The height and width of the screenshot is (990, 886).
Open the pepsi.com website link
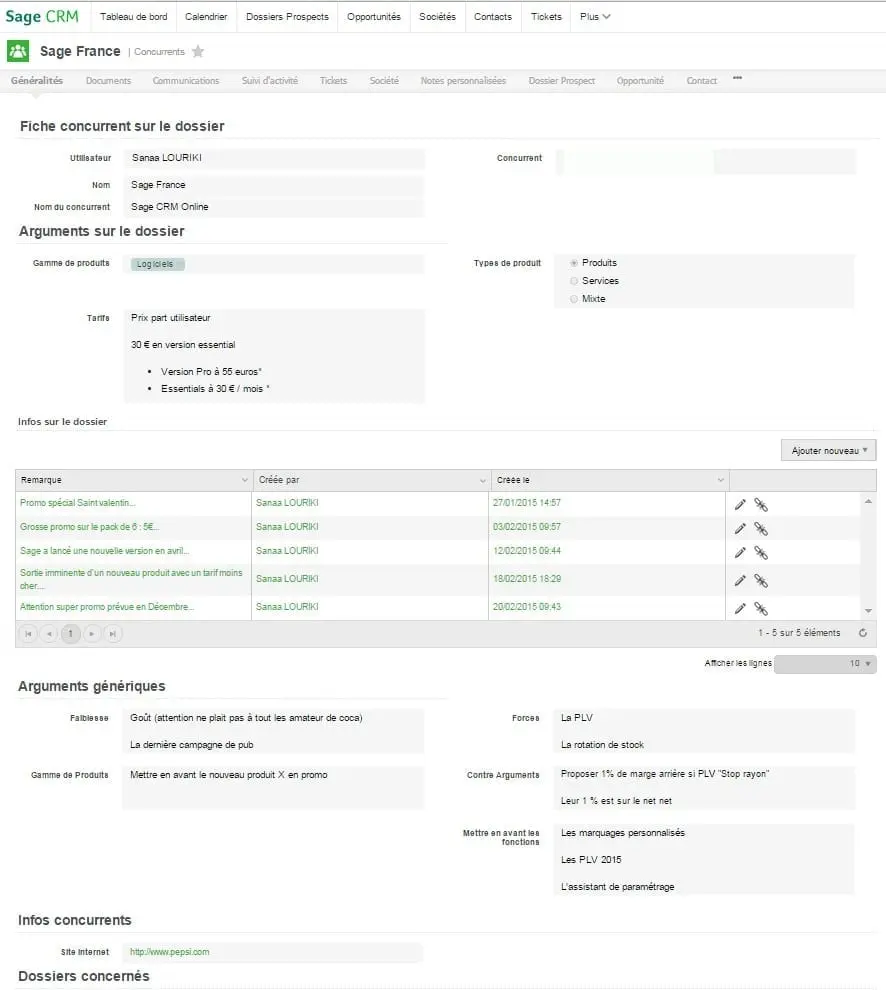tap(169, 951)
